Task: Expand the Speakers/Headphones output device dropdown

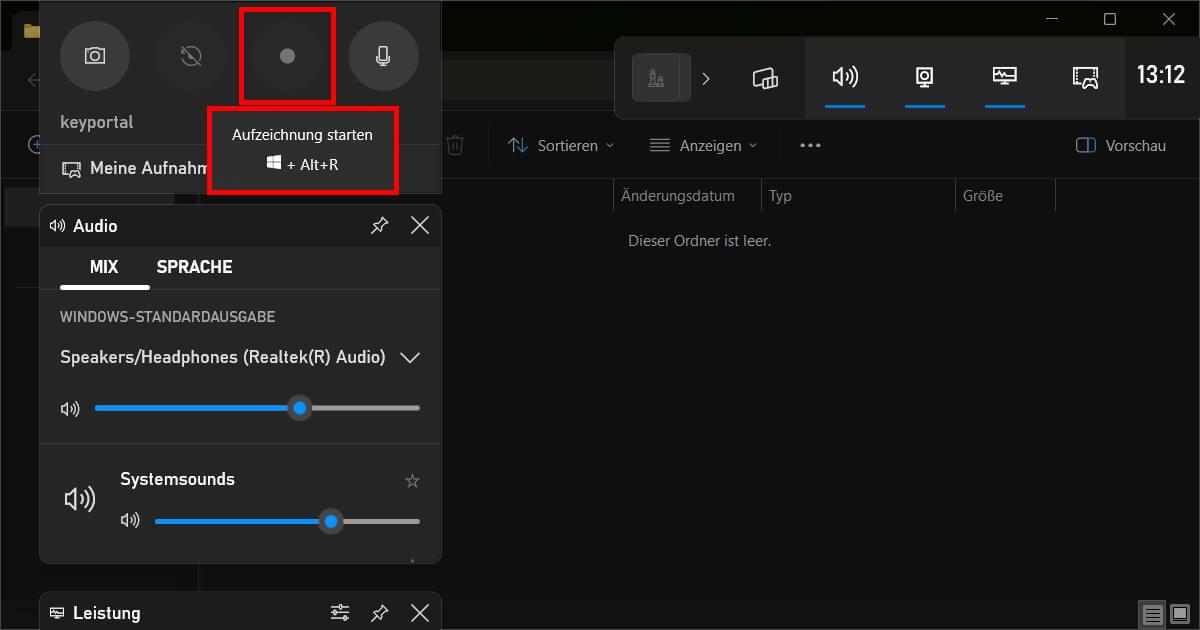Action: [x=409, y=357]
